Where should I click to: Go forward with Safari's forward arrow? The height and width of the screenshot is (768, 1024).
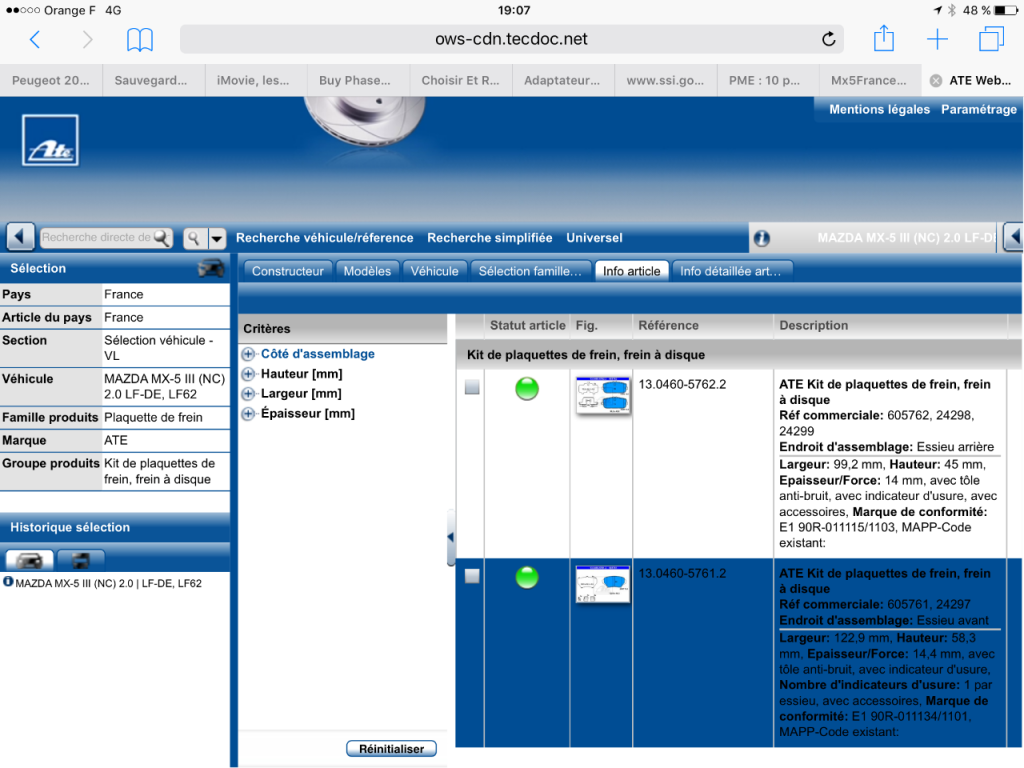[88, 39]
